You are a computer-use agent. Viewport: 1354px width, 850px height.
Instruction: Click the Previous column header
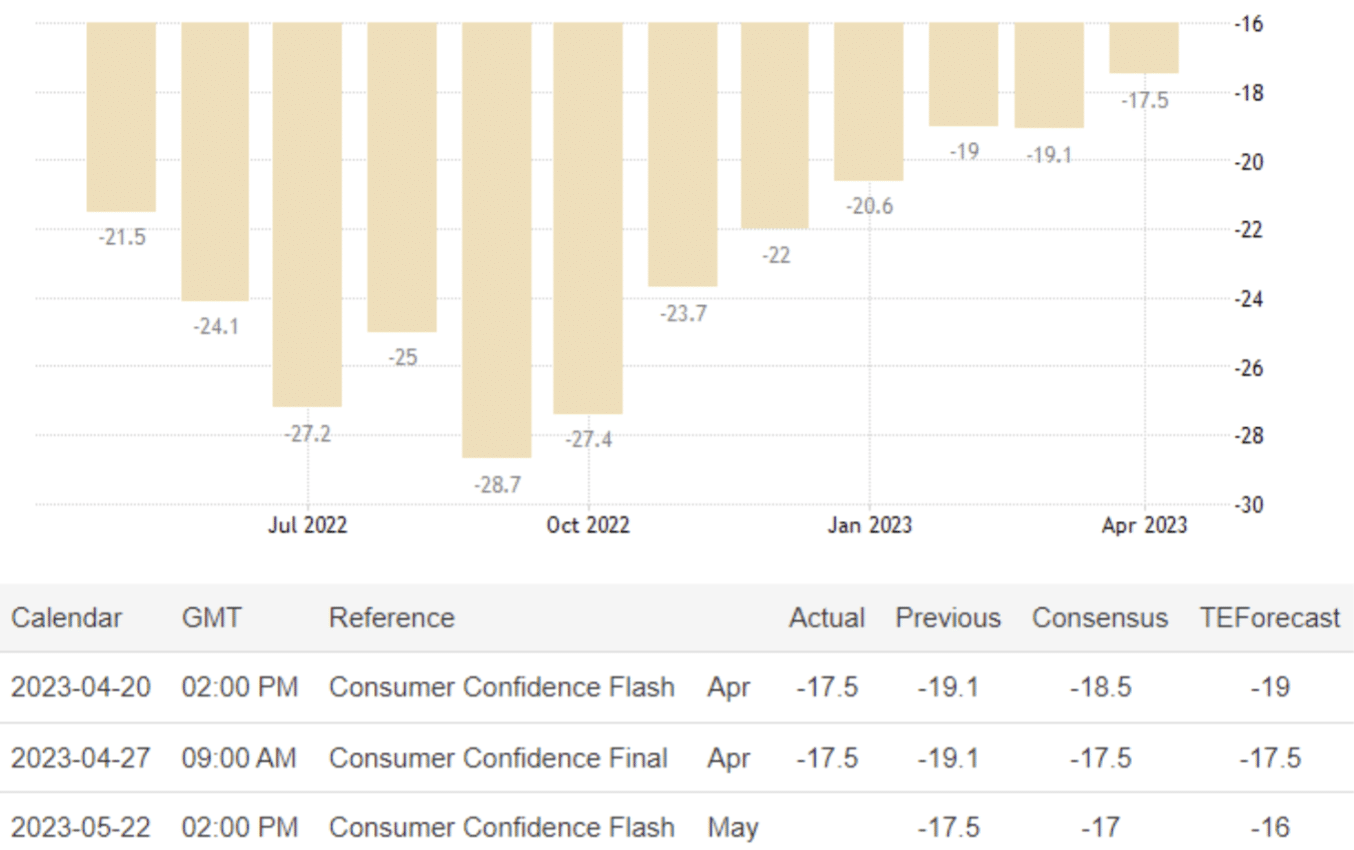[x=947, y=618]
